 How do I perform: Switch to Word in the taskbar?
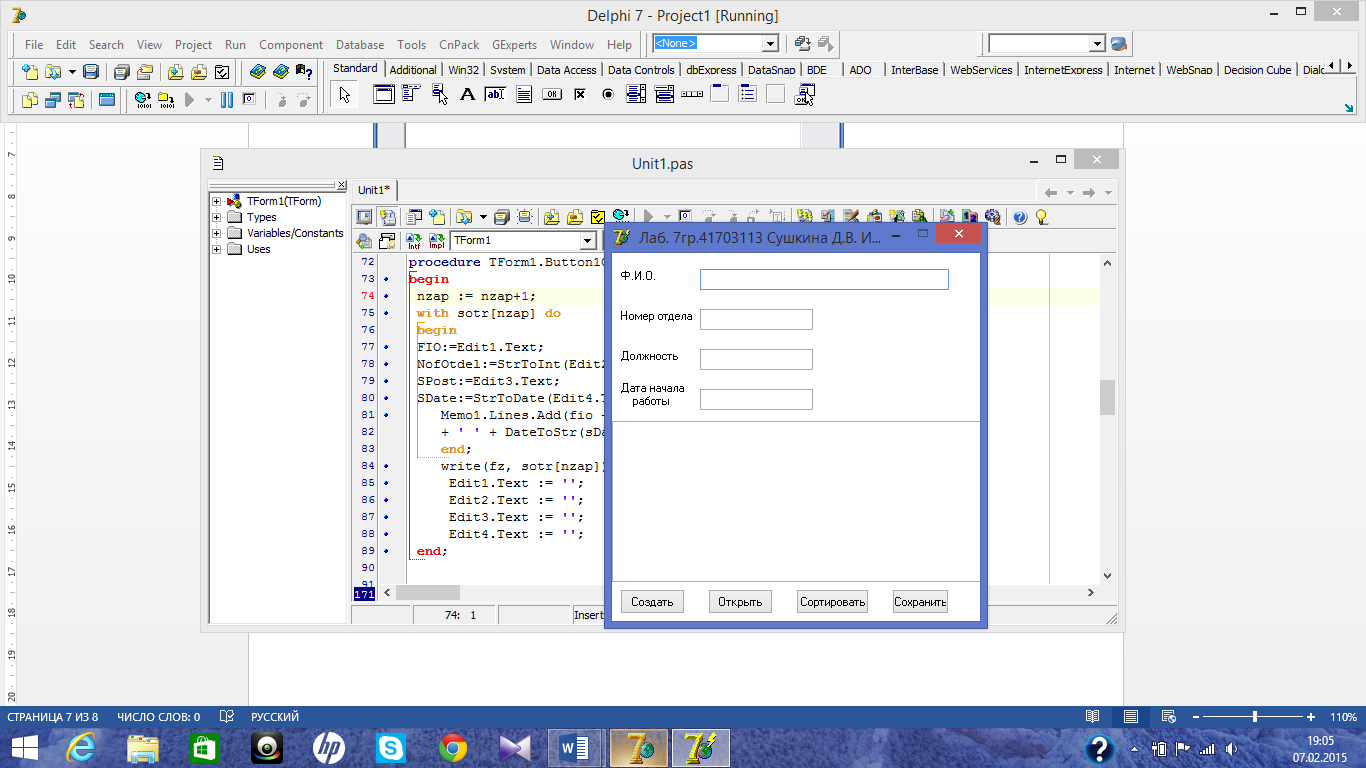(575, 748)
